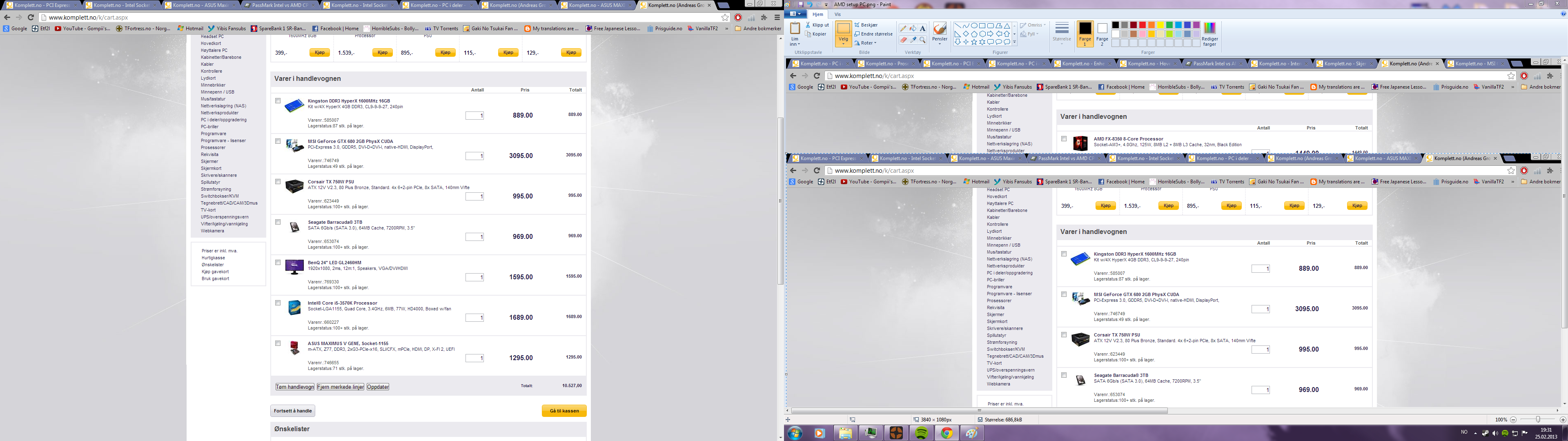Click the Gå til kassen button
The width and height of the screenshot is (1568, 441).
(563, 411)
